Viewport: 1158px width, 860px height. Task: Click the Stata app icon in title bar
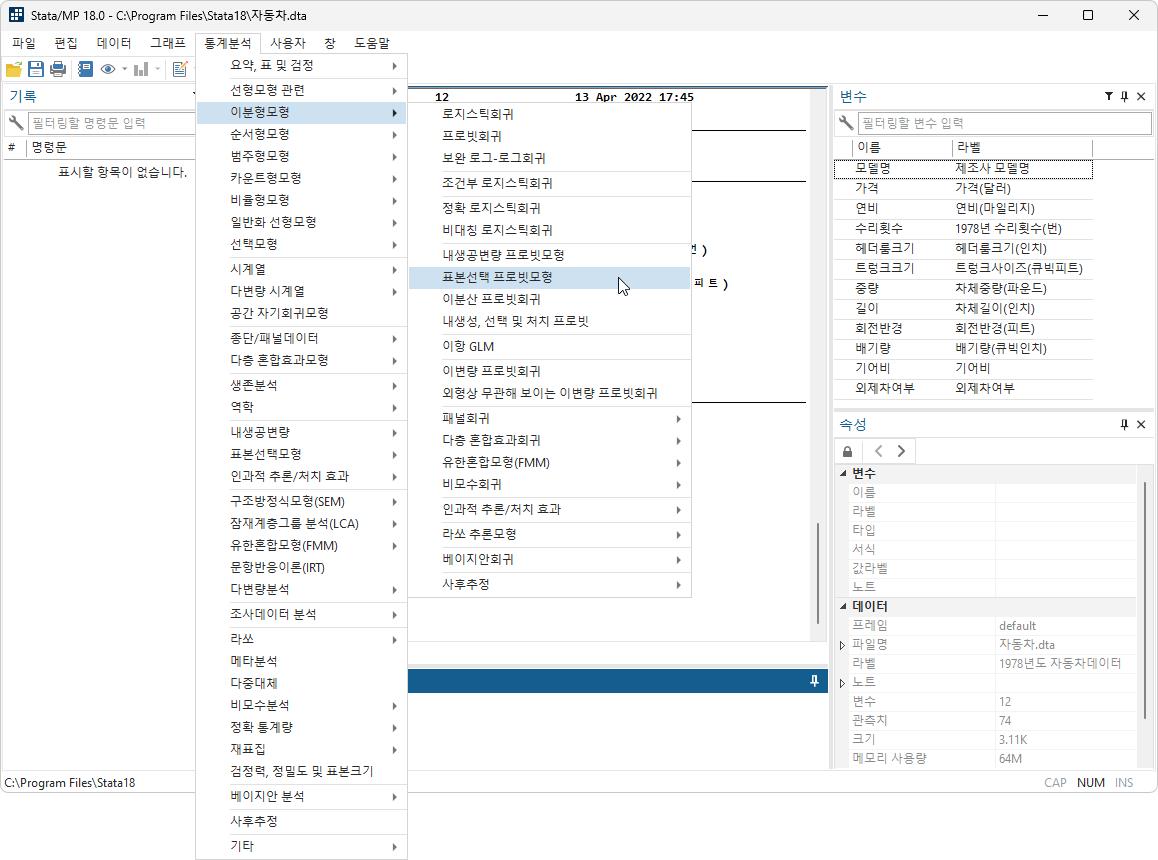16,15
